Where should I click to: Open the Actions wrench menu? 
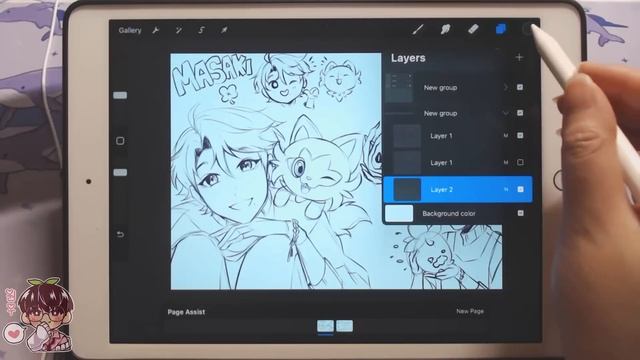point(156,30)
